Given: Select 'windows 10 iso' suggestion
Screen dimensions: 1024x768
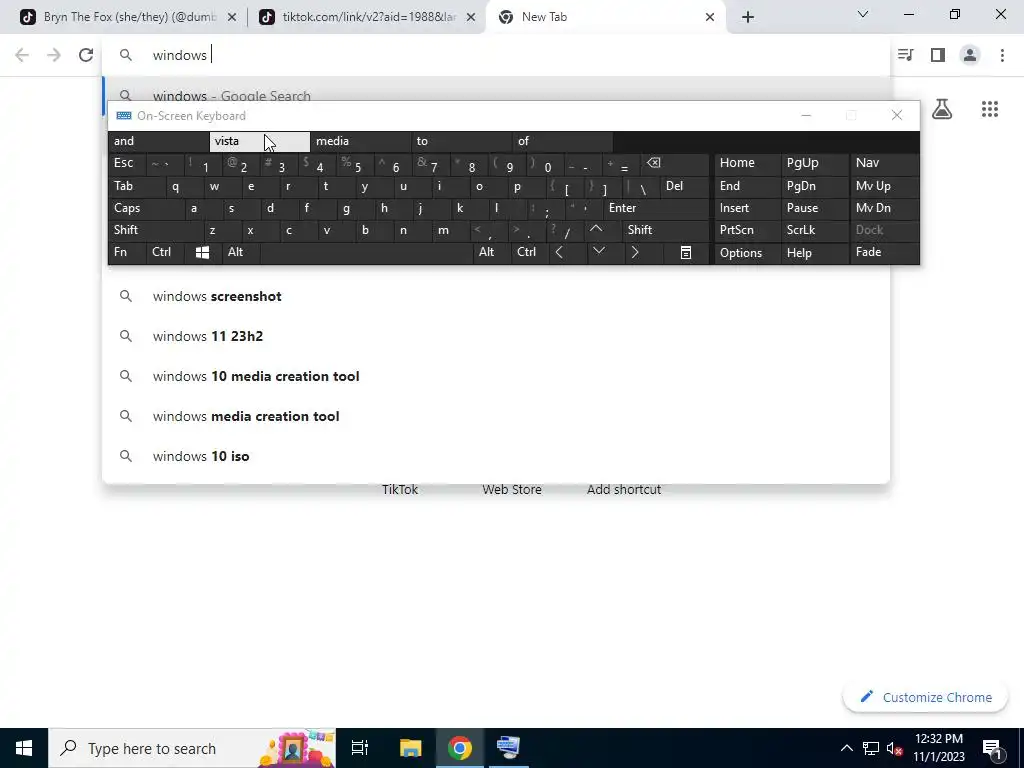Looking at the screenshot, I should coord(496,456).
